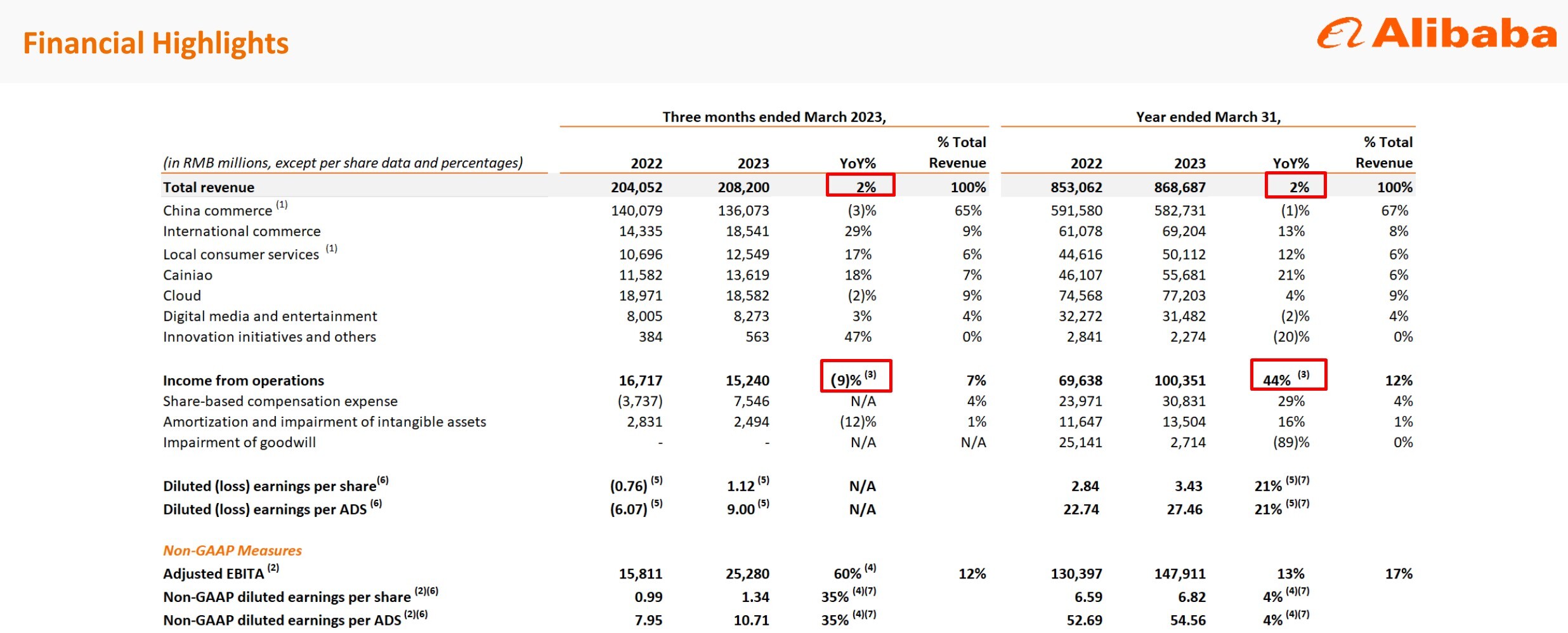Click Cainiao quarterly value 13,619
The image size is (1568, 633).
(x=747, y=275)
